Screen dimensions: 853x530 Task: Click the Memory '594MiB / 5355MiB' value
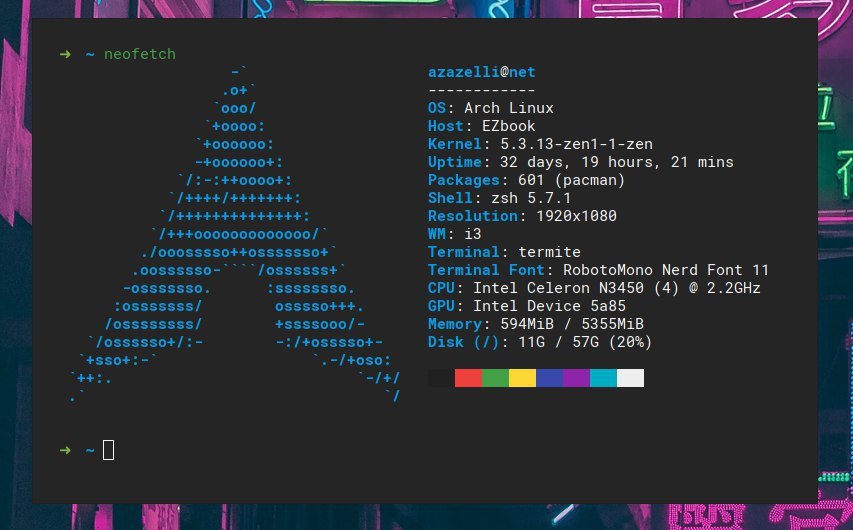[572, 323]
